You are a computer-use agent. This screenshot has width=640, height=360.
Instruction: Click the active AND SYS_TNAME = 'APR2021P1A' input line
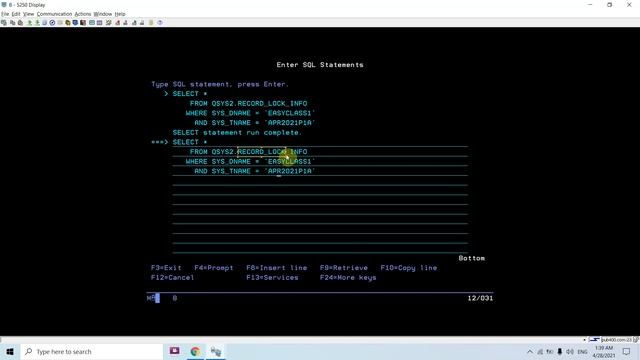click(x=320, y=171)
